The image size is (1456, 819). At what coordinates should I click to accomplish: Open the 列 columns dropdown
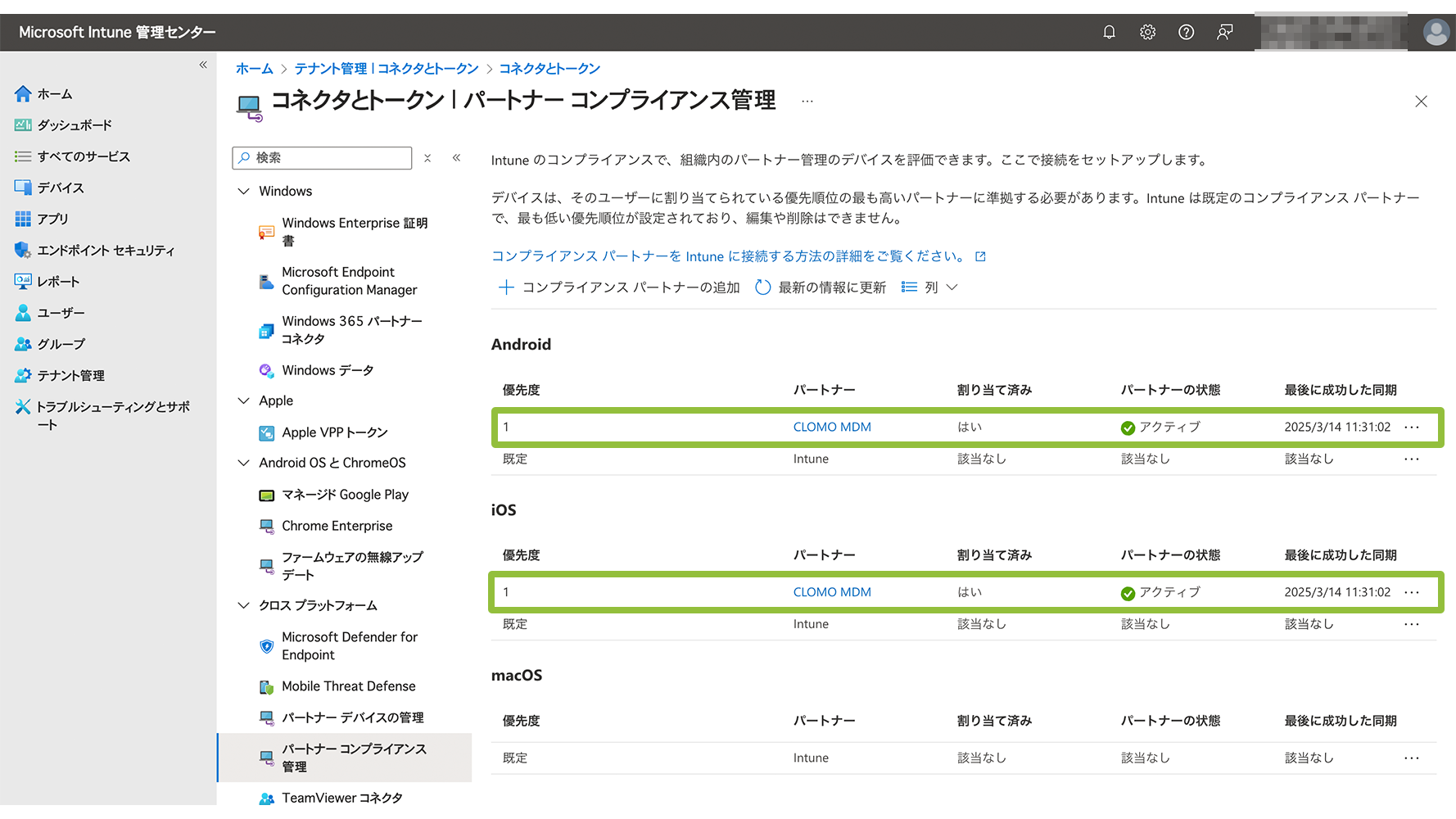tap(929, 287)
